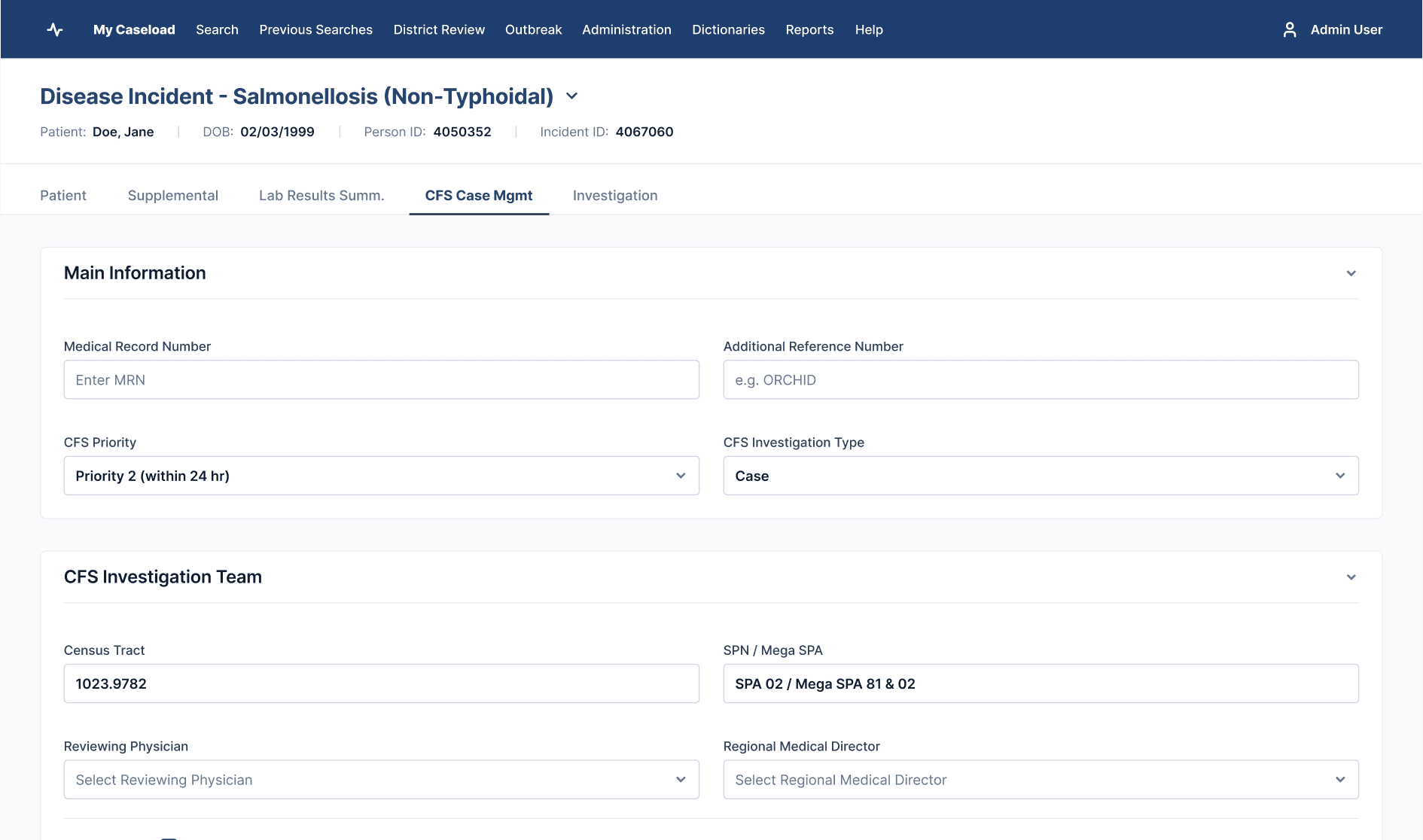Open the CFS Investigation Type dropdown

(x=1041, y=476)
